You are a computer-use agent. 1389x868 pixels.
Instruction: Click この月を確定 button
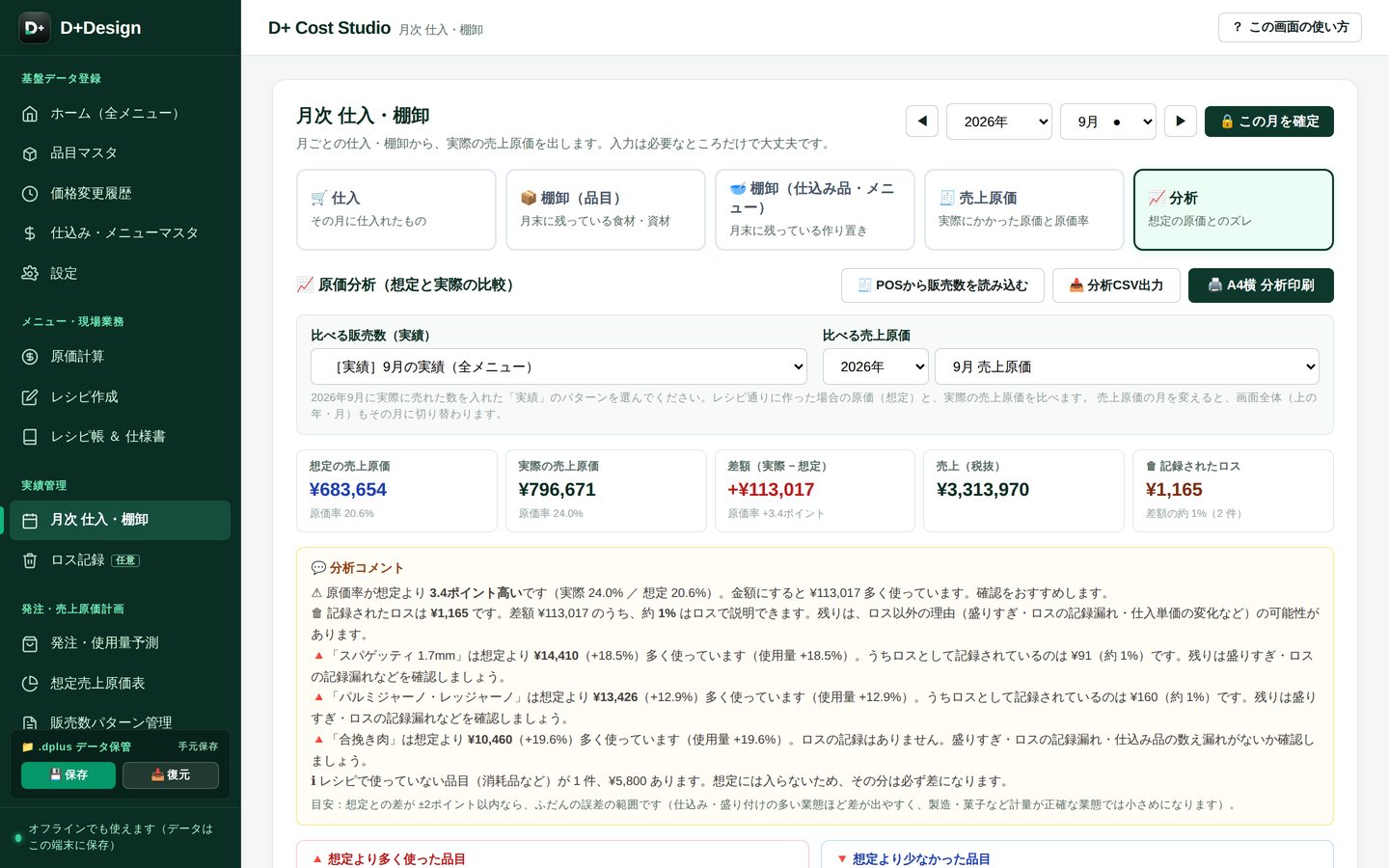coord(1269,122)
